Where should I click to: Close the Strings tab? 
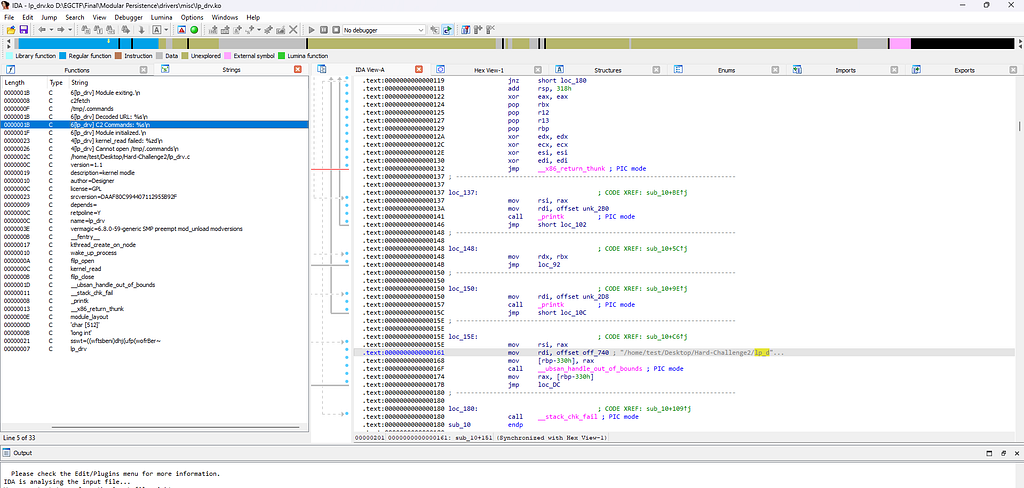point(298,69)
